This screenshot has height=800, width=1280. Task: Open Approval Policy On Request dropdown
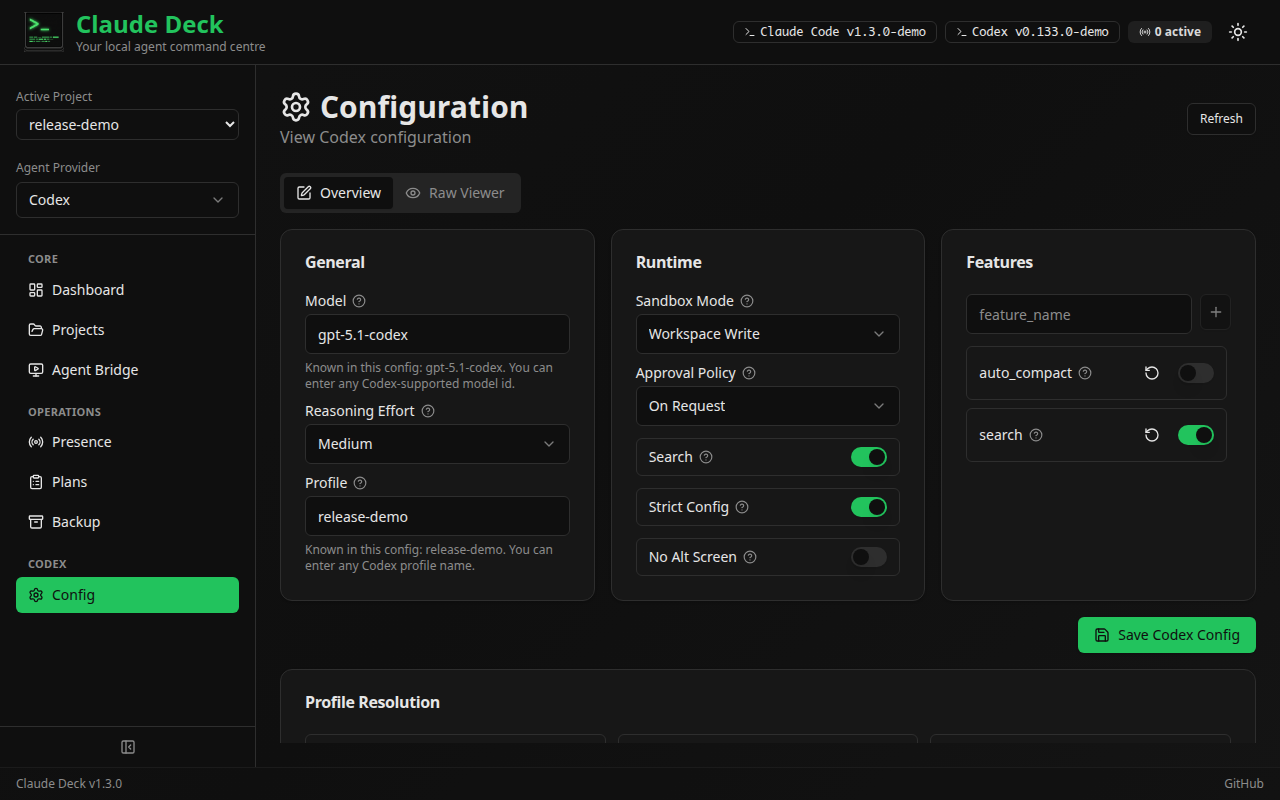tap(768, 406)
